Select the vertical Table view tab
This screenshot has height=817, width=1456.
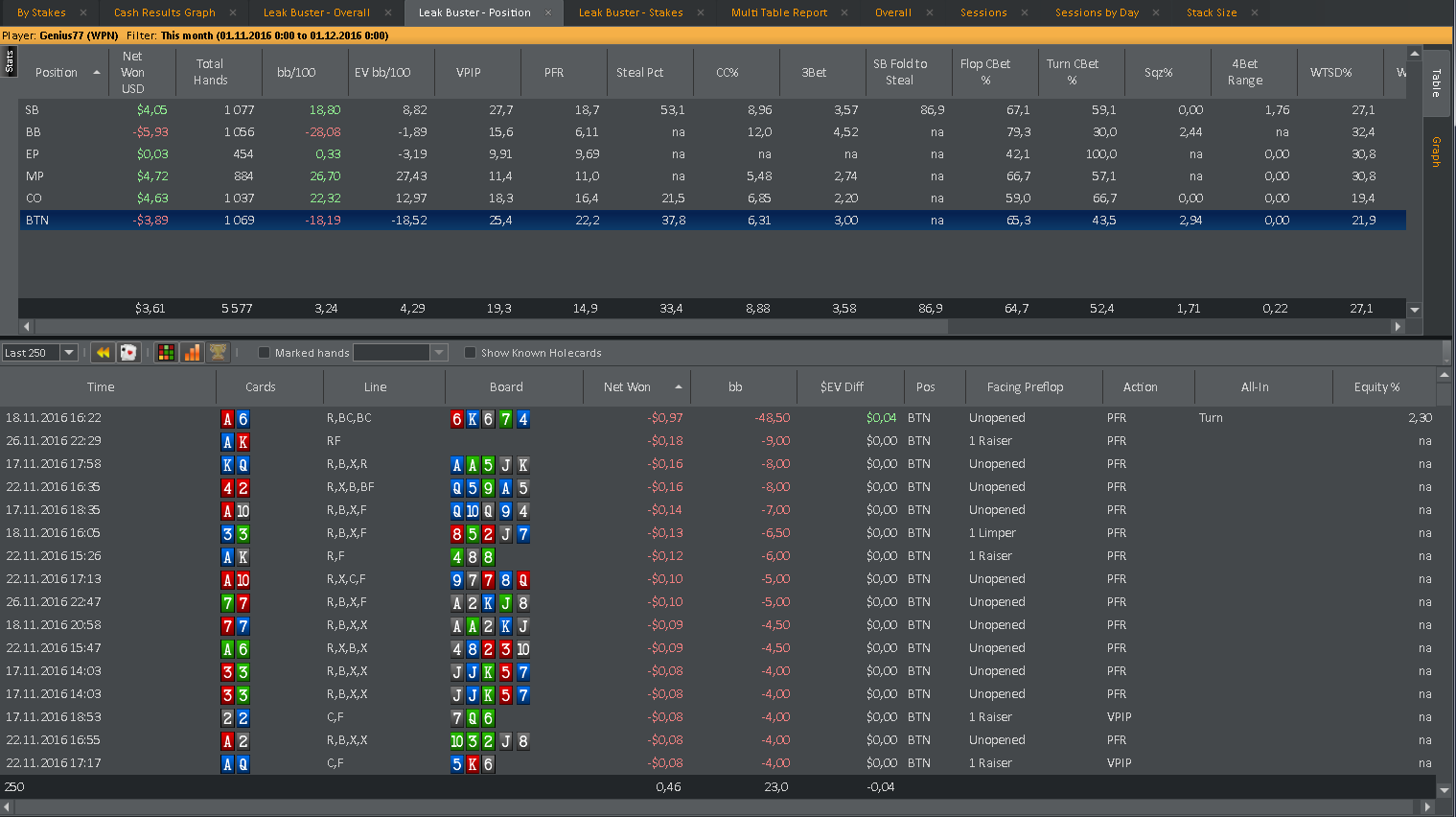1436,83
